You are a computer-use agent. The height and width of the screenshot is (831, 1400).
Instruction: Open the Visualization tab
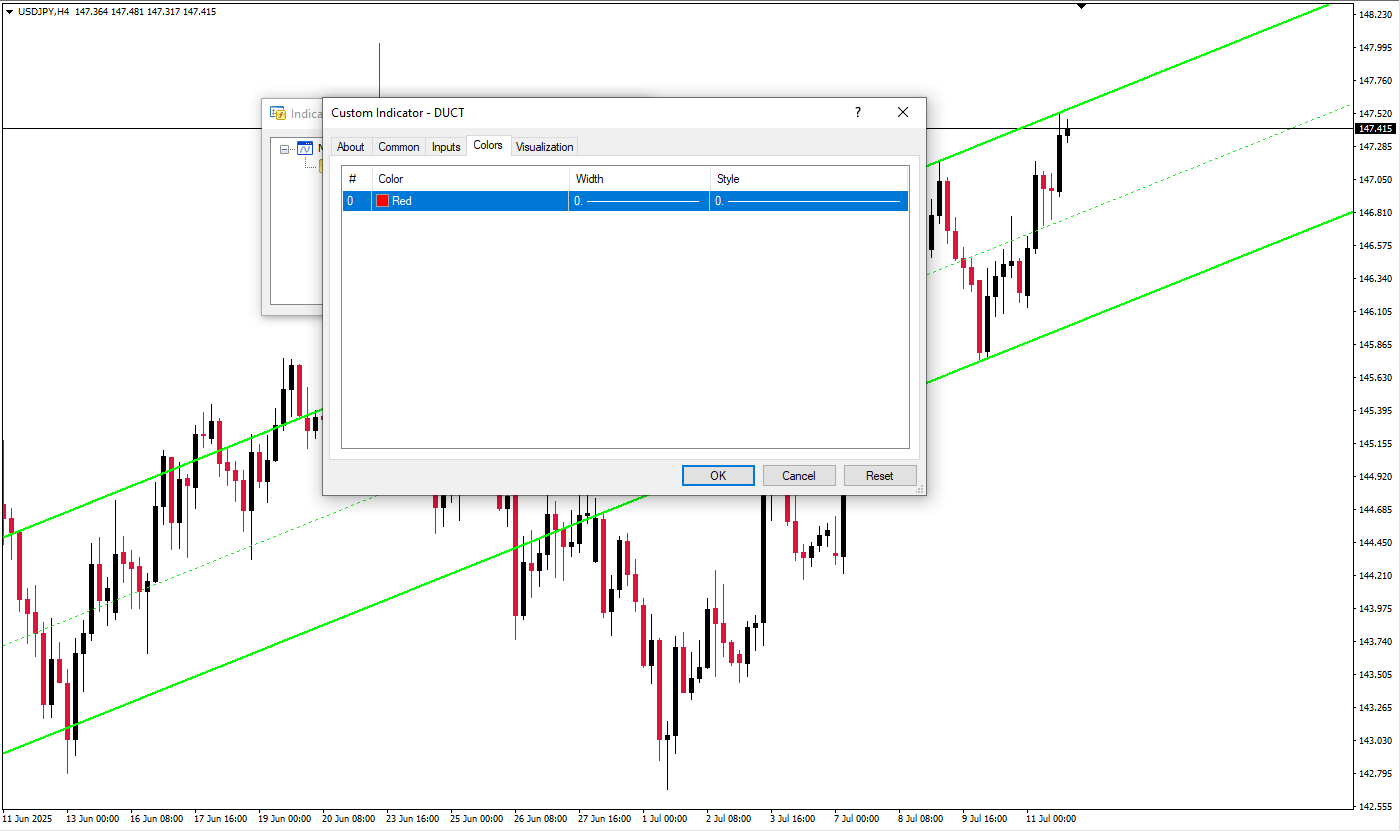point(544,147)
